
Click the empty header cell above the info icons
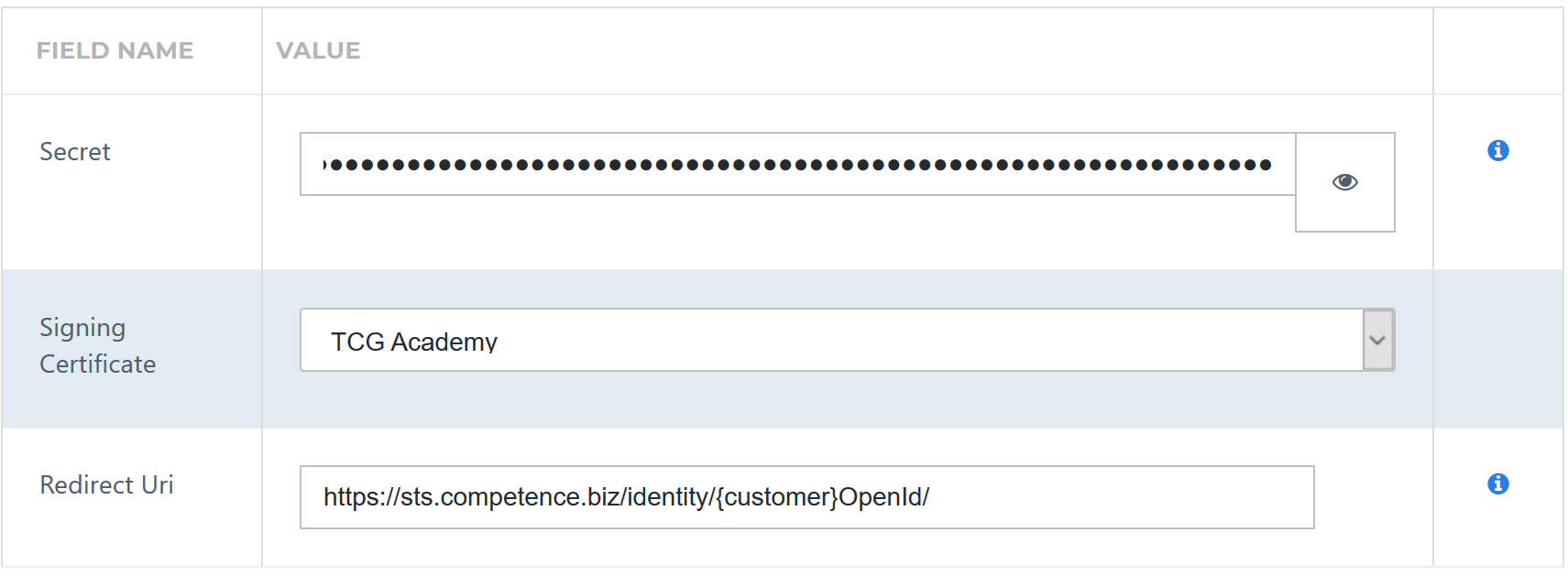pyautogui.click(x=1498, y=50)
